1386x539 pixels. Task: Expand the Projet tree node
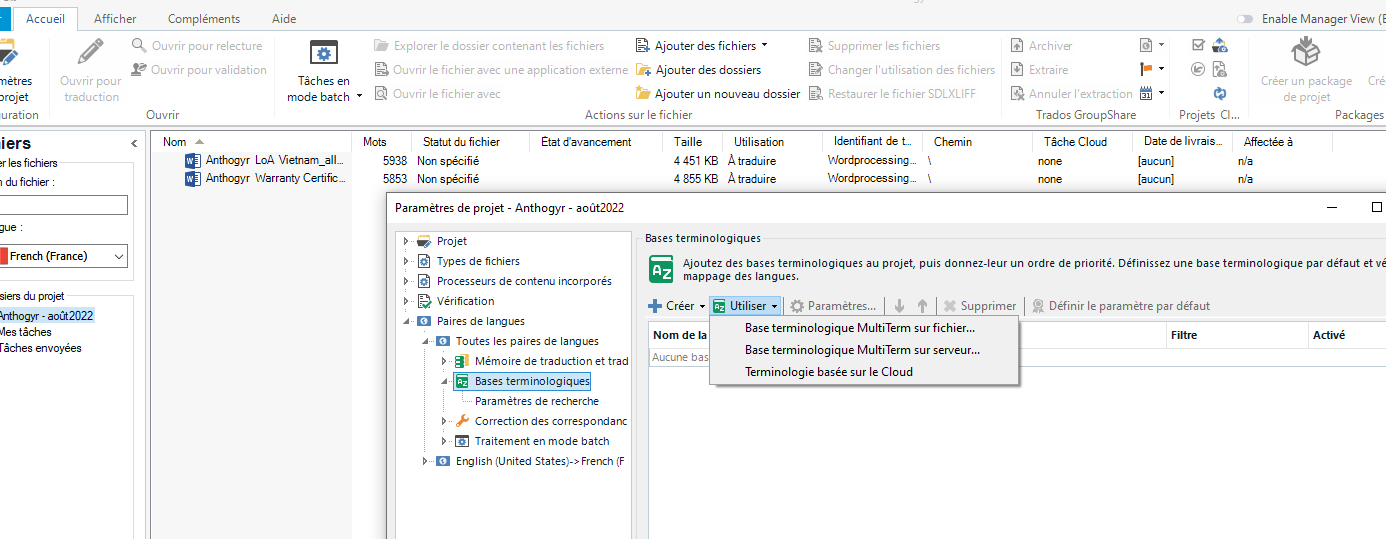pyautogui.click(x=407, y=241)
